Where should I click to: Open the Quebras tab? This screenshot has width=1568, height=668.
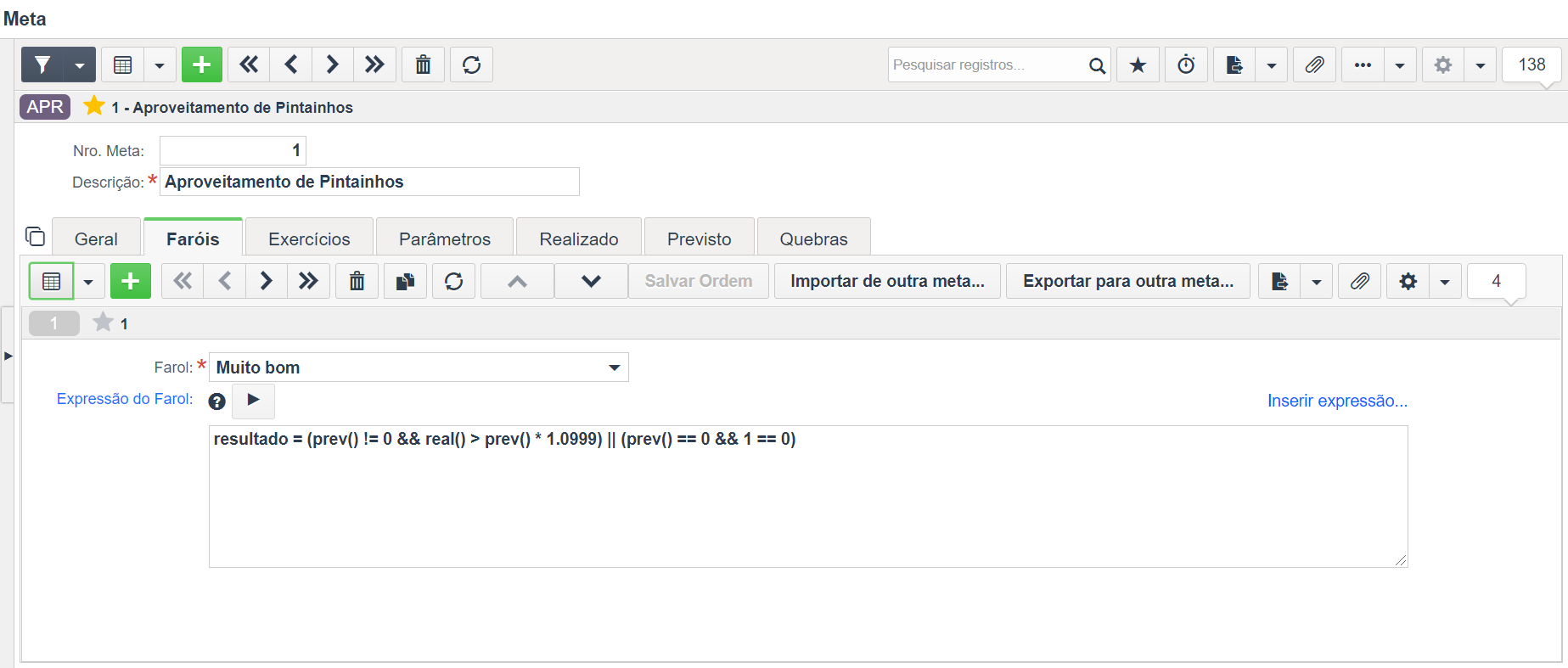coord(814,239)
